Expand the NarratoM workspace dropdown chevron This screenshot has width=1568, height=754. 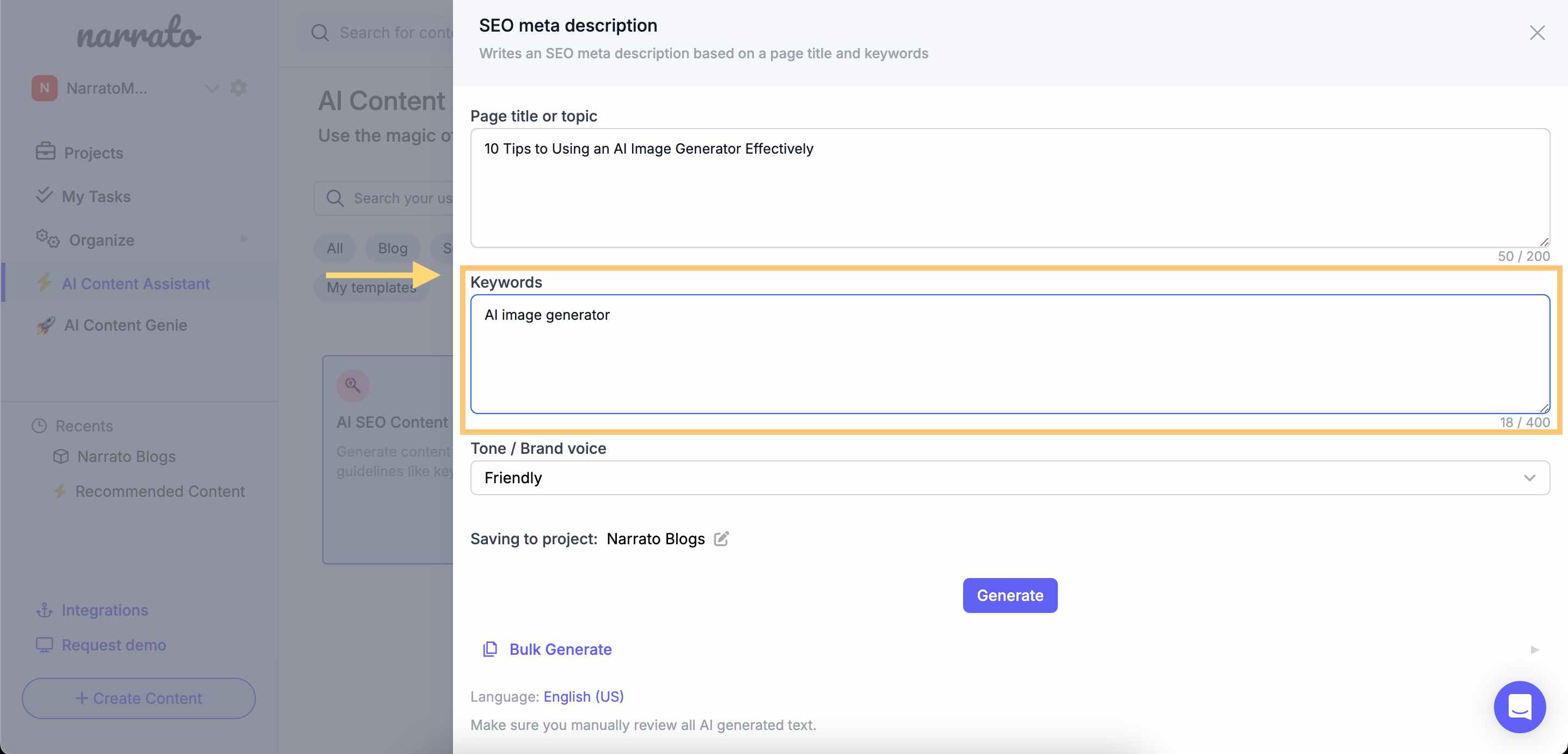[x=211, y=88]
